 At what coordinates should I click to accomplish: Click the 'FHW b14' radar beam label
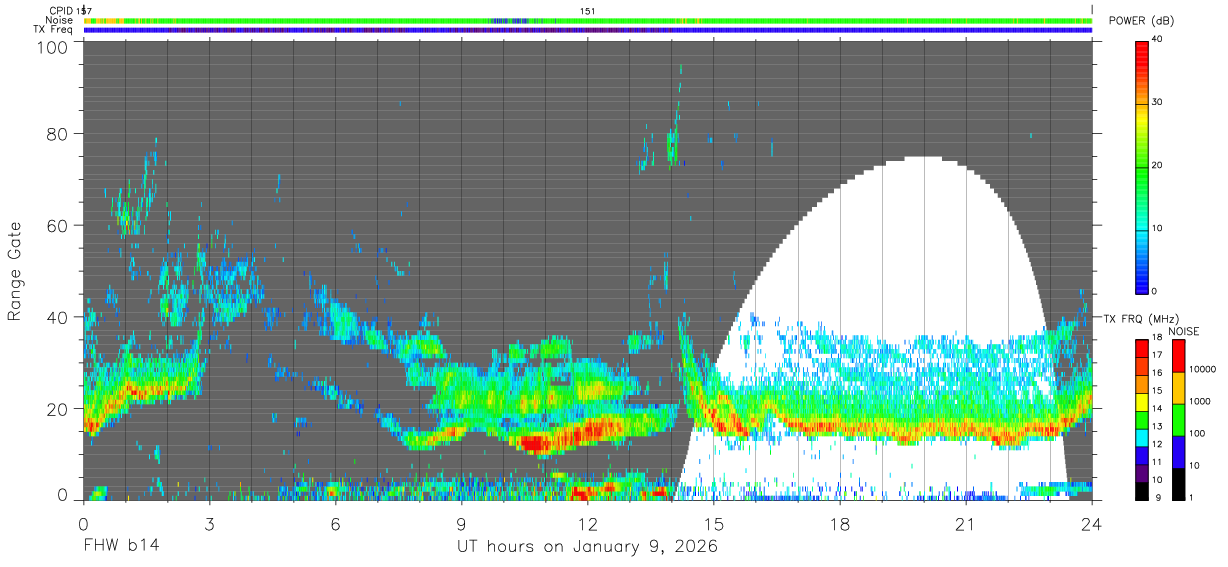[120, 547]
